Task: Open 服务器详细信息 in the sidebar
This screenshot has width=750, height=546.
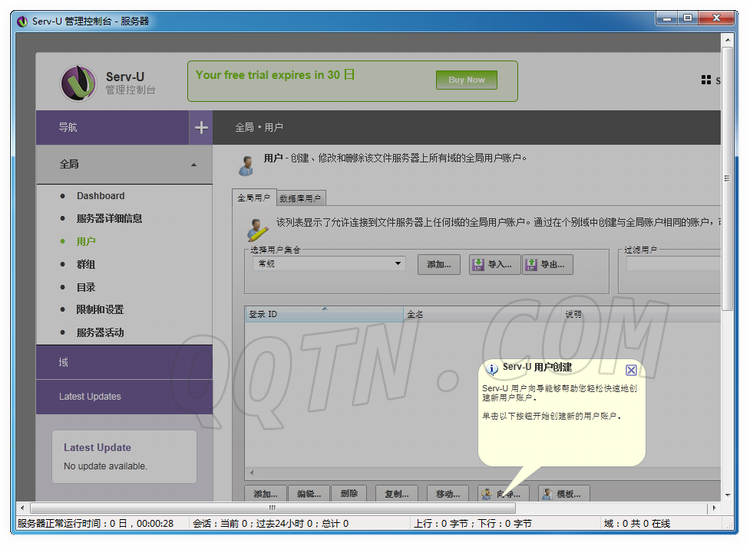Action: point(109,218)
